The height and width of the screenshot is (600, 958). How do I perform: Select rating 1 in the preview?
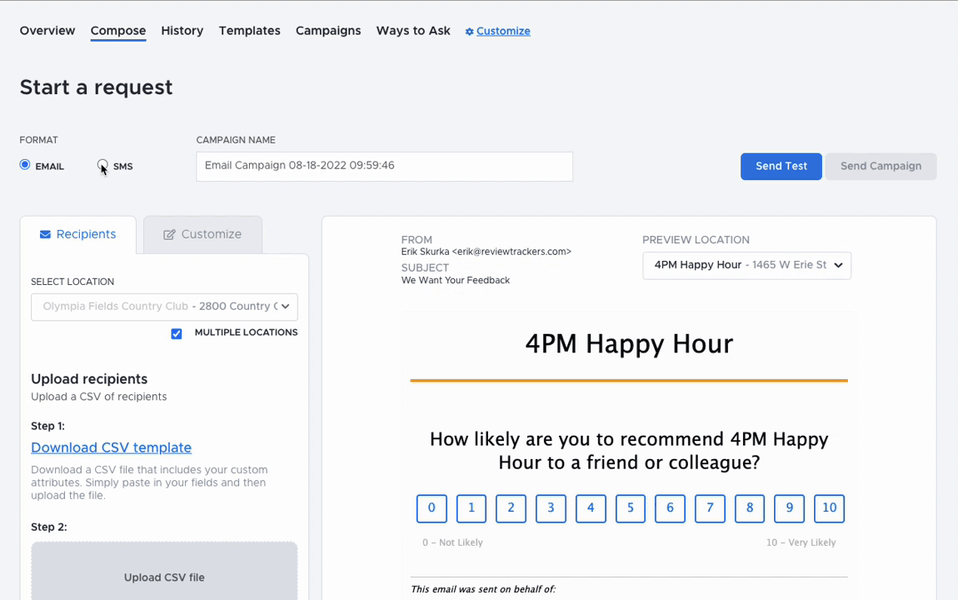pos(472,508)
